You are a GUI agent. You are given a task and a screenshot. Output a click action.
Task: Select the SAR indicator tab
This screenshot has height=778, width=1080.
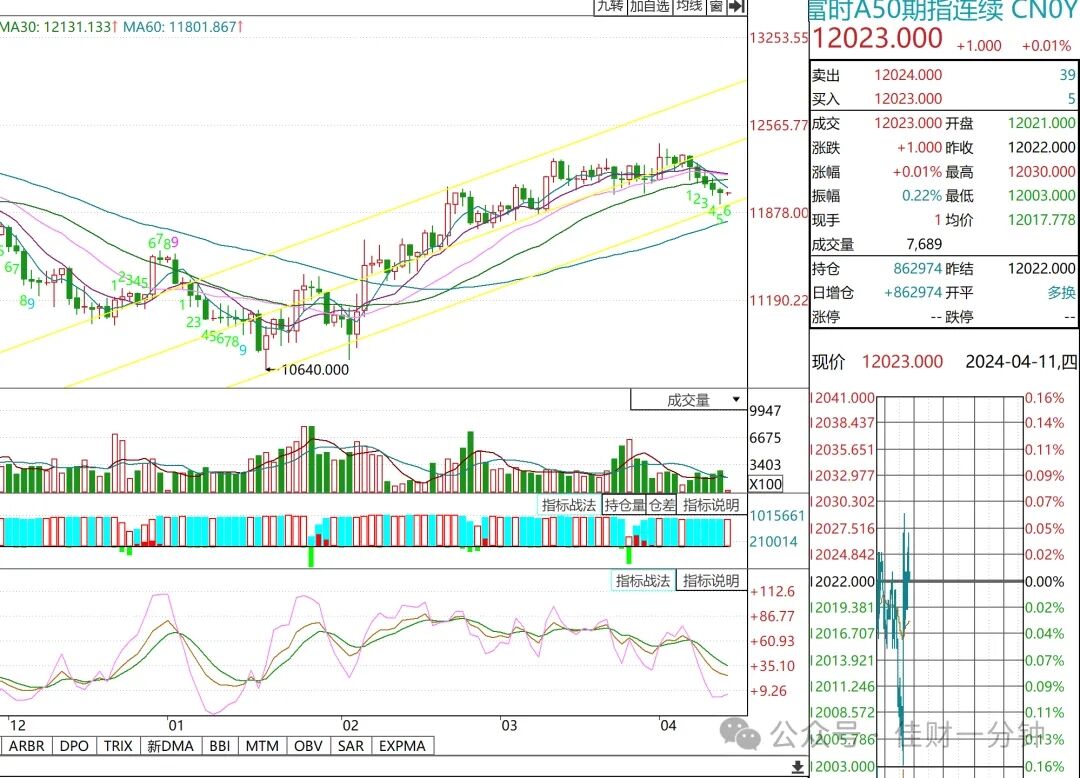click(351, 746)
